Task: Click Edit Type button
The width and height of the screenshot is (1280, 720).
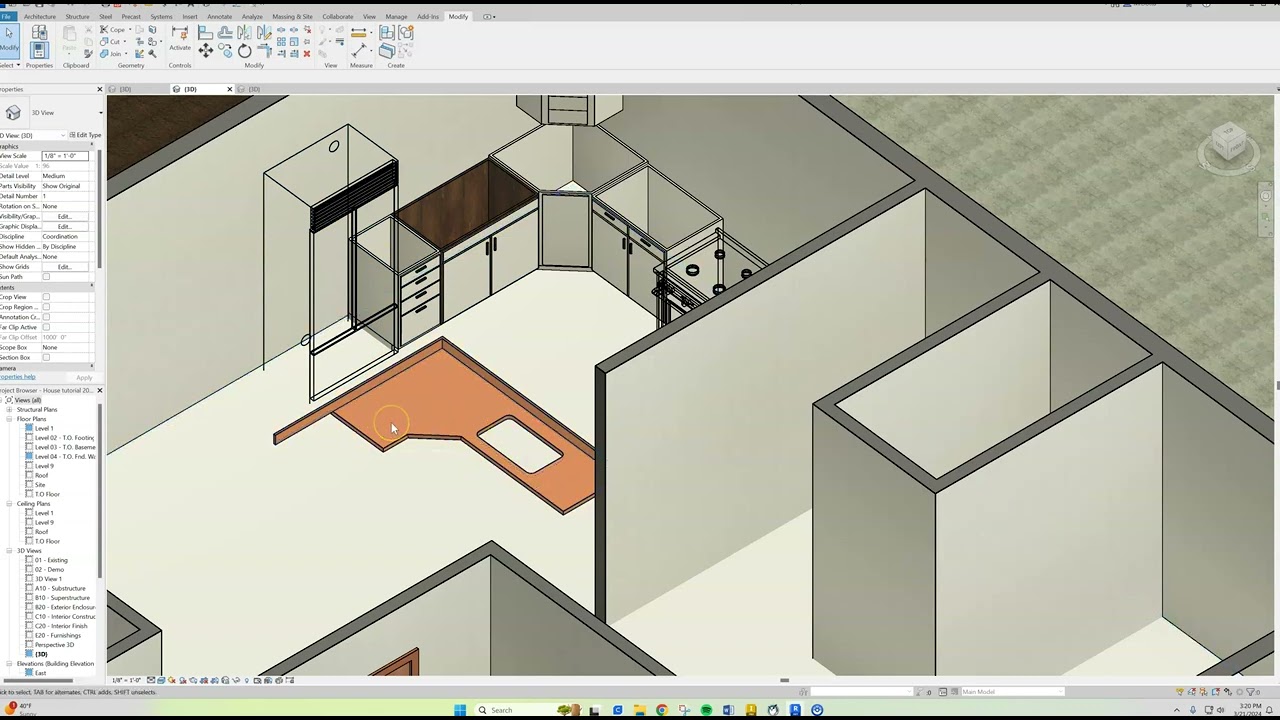Action: 86,135
